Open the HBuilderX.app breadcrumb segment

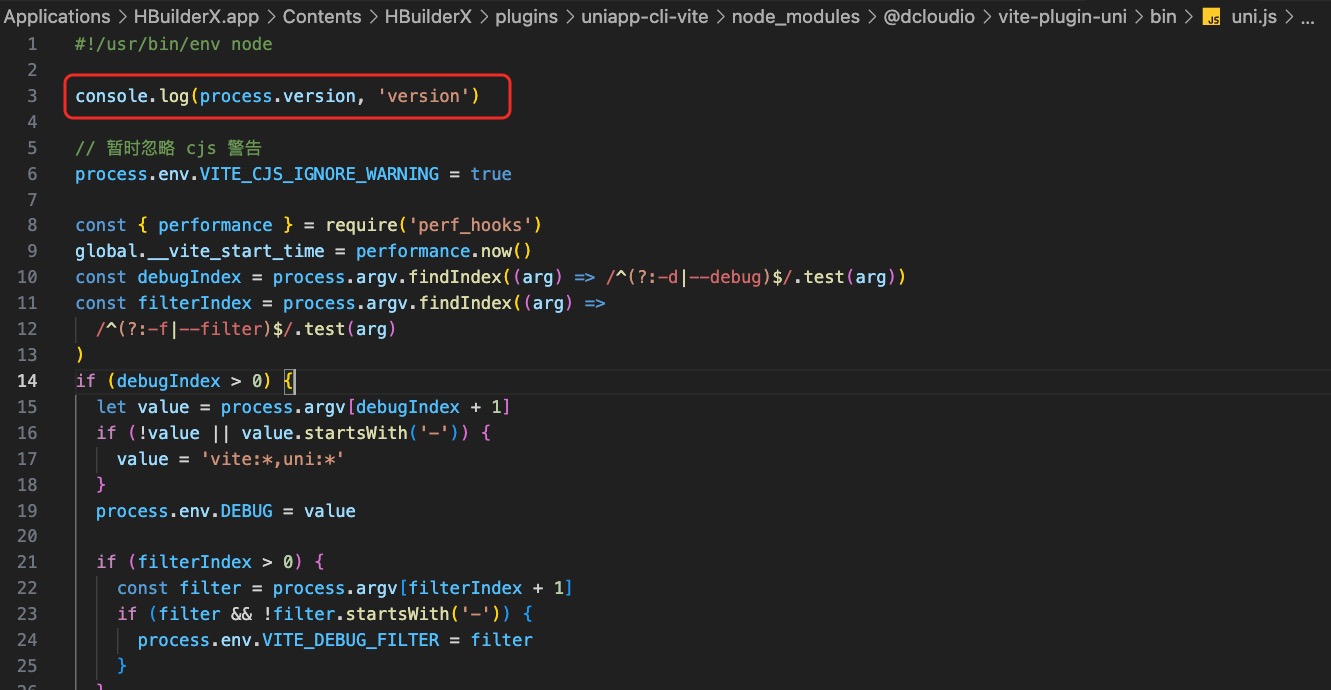point(197,17)
